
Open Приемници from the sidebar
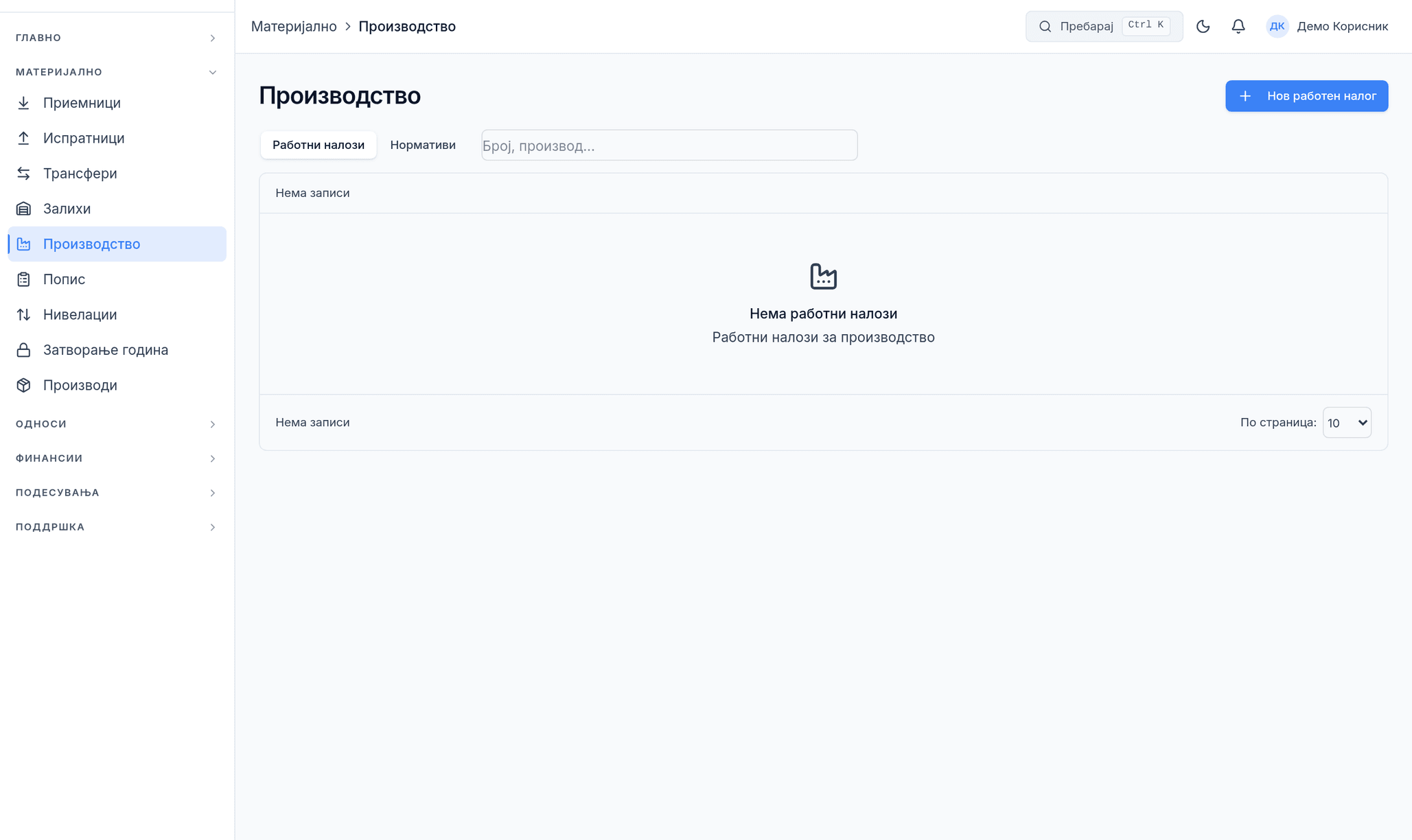[x=117, y=103]
